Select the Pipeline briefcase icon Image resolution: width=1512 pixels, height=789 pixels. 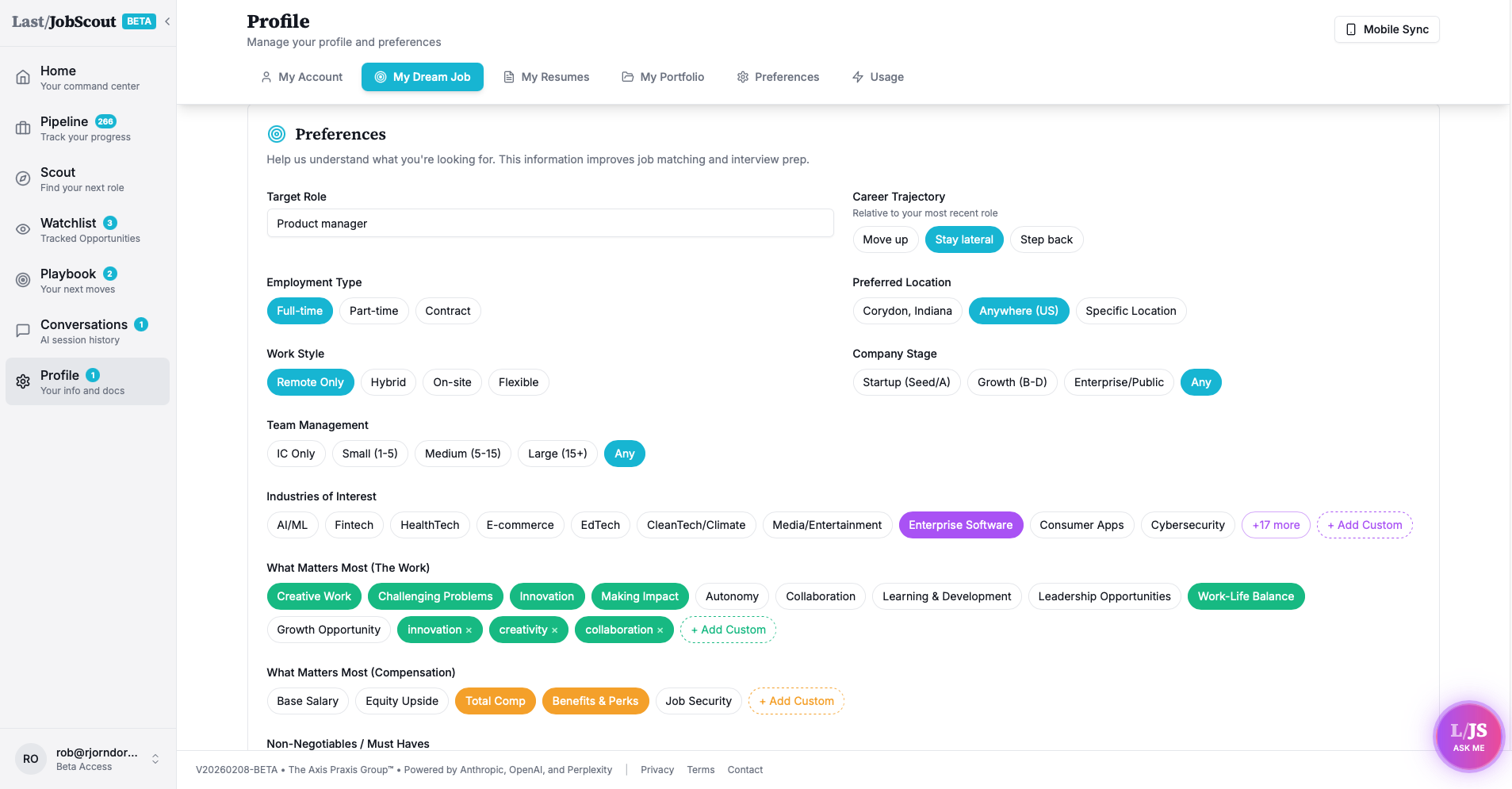(x=23, y=127)
